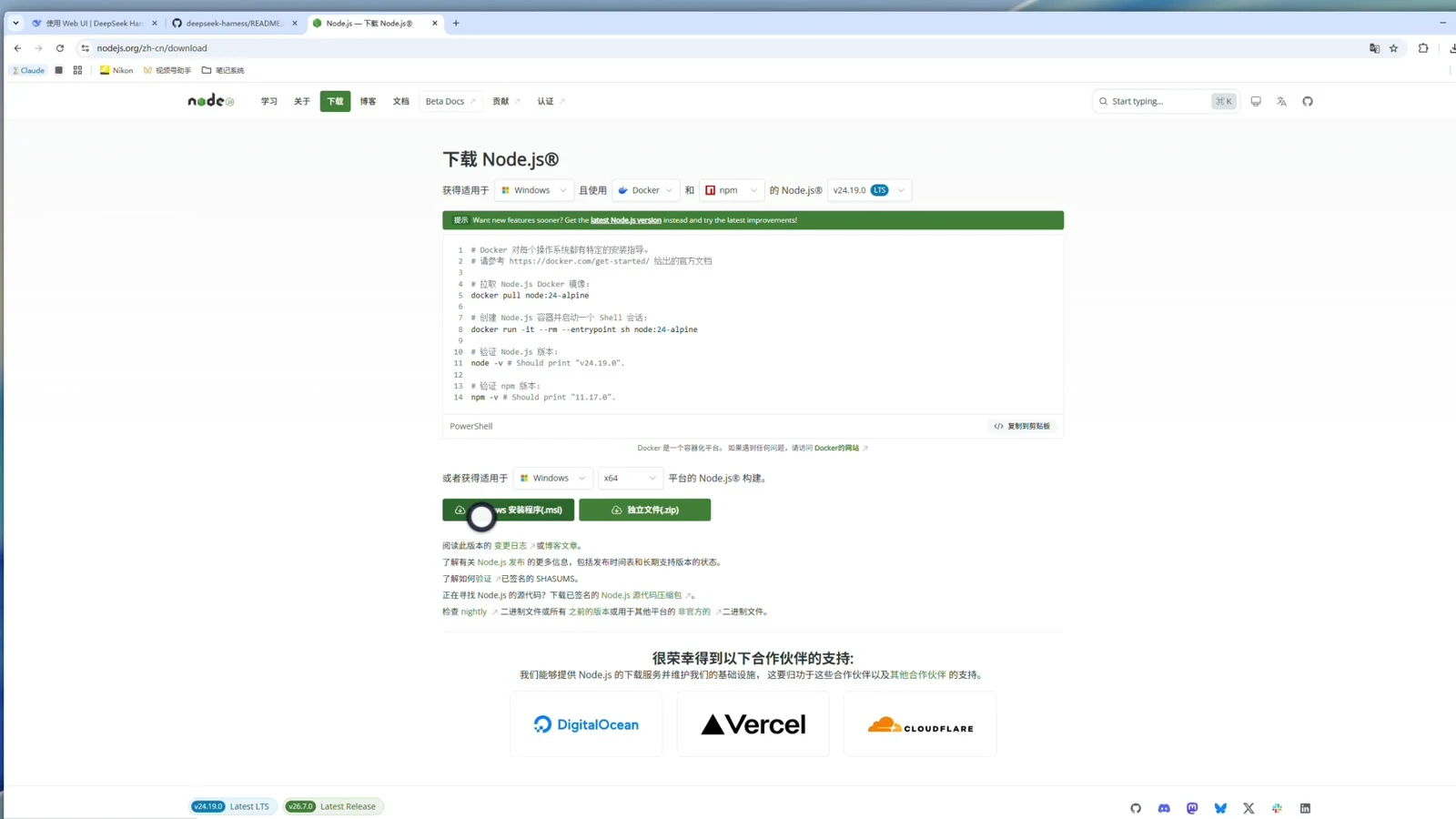The height and width of the screenshot is (819, 1456).
Task: Open the Beta Docs nav link
Action: coord(450,101)
